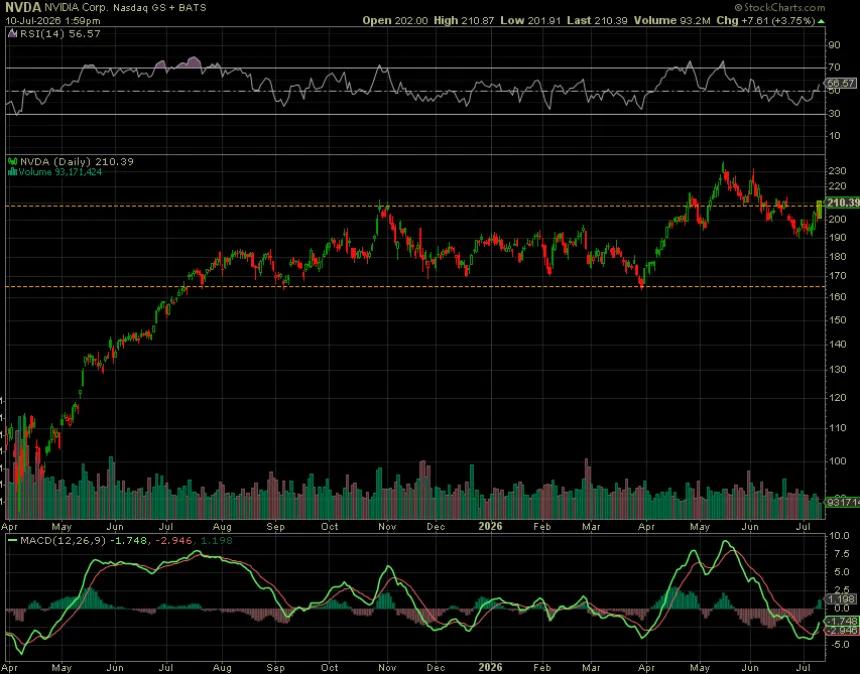Click the '230' label on the price axis

click(838, 171)
